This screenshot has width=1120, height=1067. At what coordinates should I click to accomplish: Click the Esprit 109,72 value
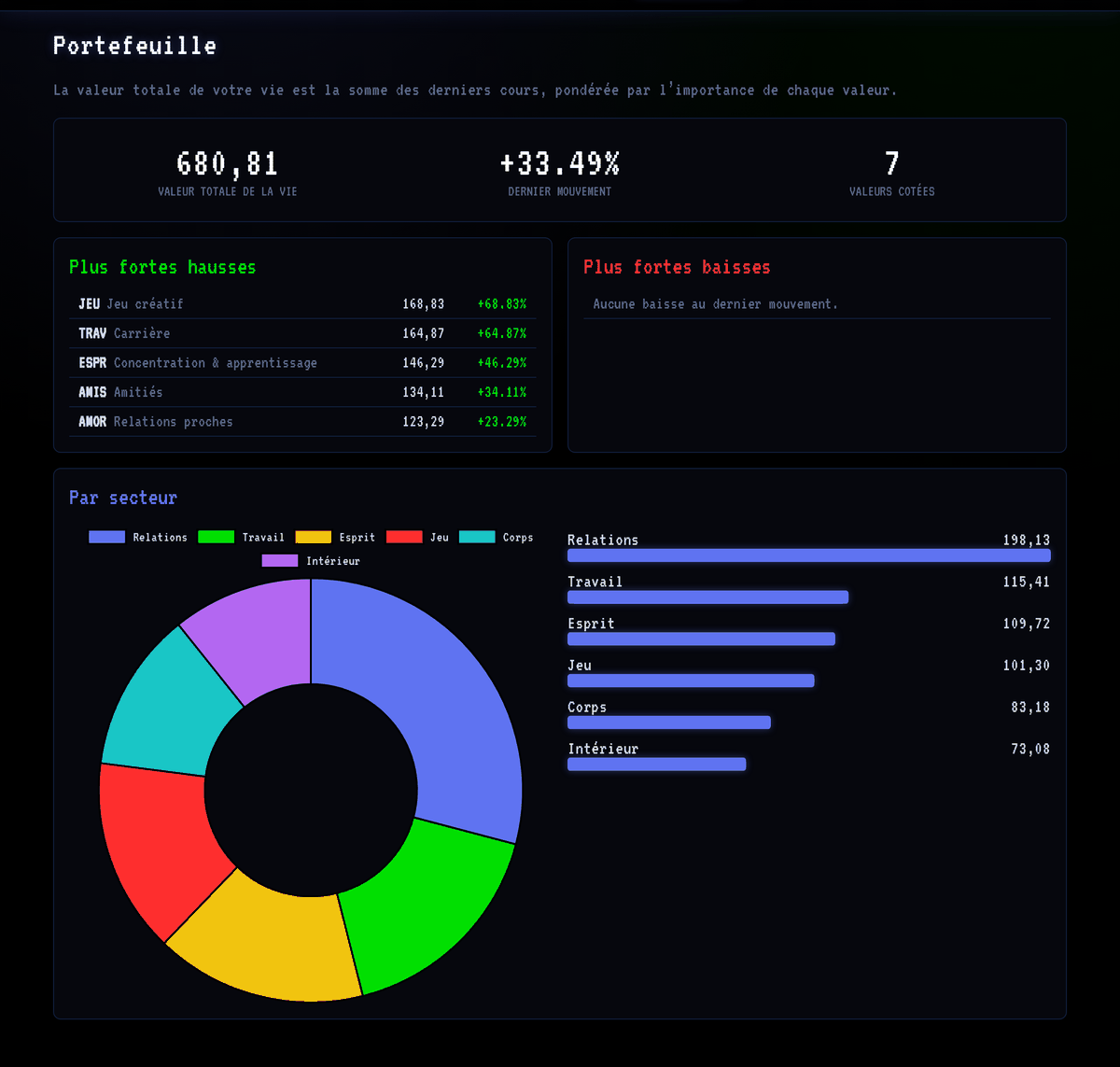1027,624
